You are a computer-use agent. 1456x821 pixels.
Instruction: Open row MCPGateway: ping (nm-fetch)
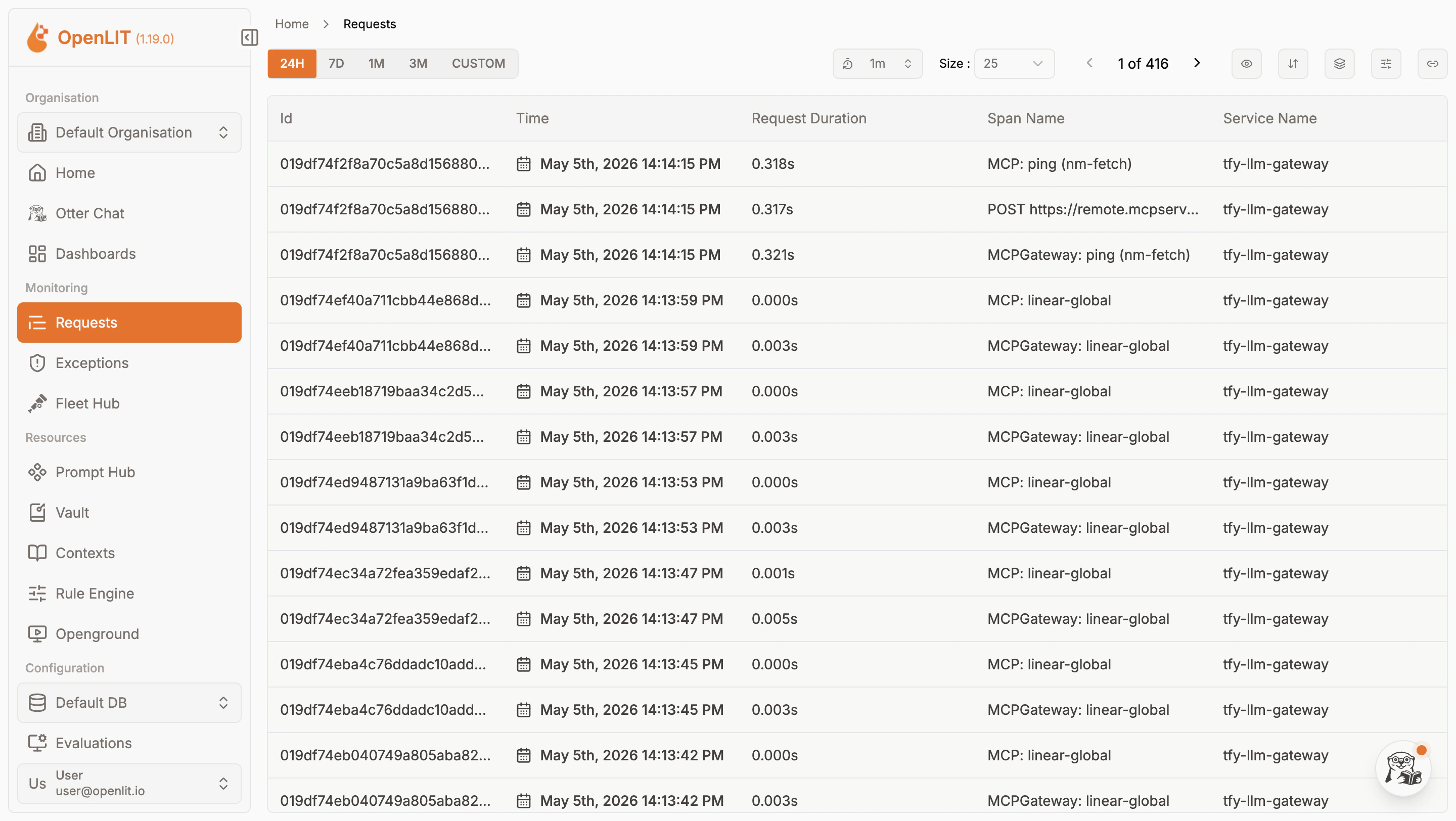click(x=857, y=255)
